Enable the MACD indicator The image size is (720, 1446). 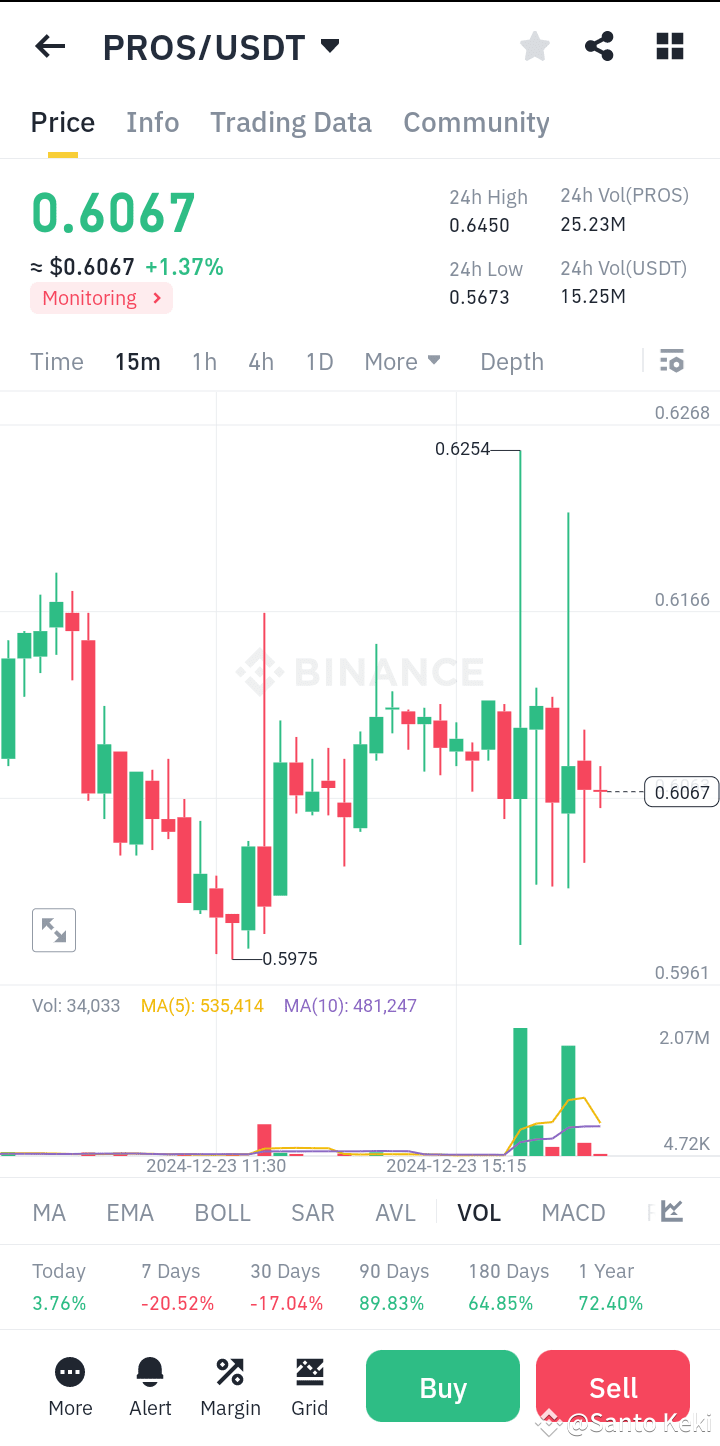pos(573,1211)
